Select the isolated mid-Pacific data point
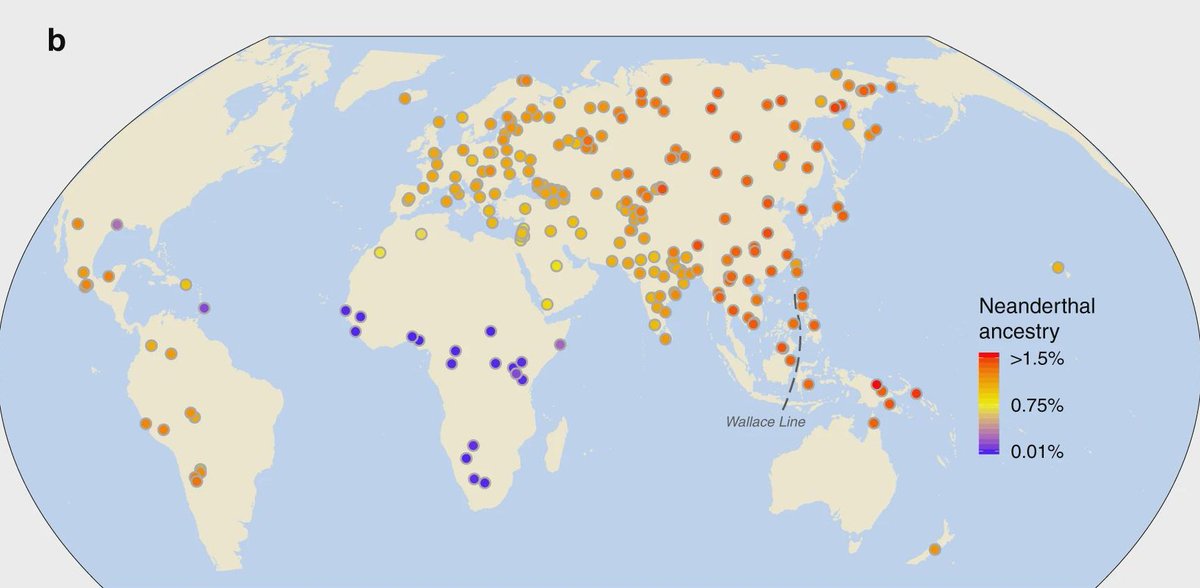Viewport: 1200px width, 588px height. click(1058, 267)
